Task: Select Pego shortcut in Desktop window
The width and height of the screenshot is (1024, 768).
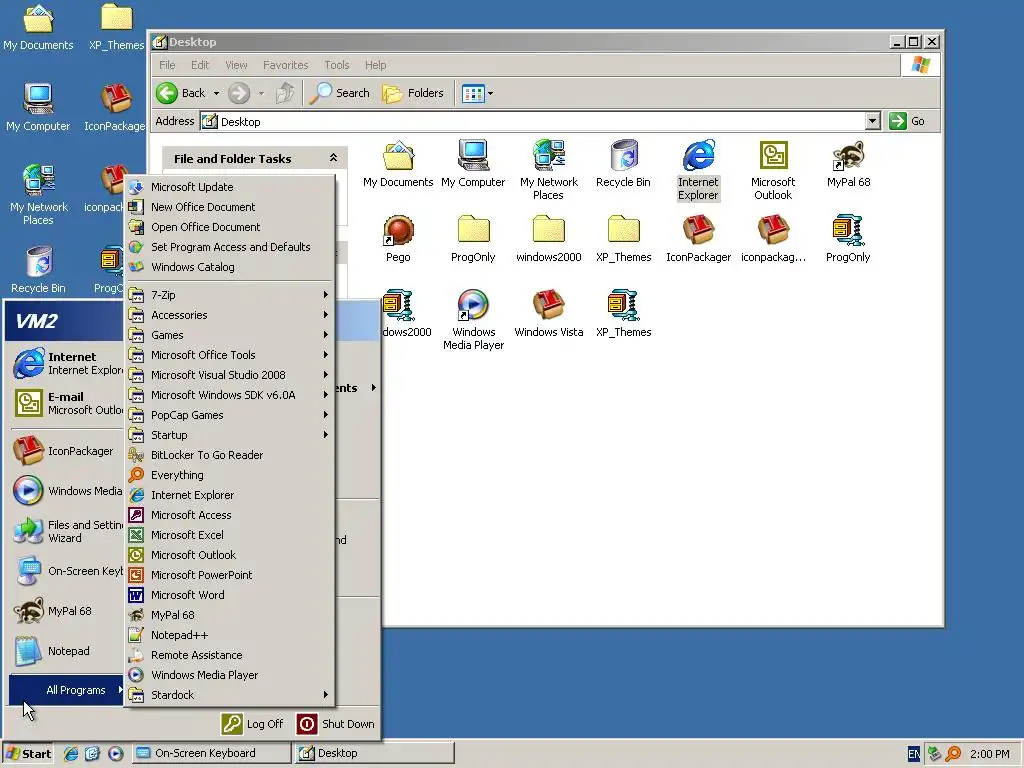Action: tap(398, 239)
